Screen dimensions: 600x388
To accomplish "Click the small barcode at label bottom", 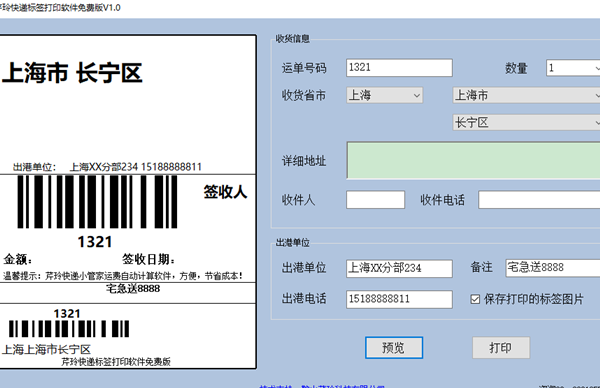I will 69,329.
